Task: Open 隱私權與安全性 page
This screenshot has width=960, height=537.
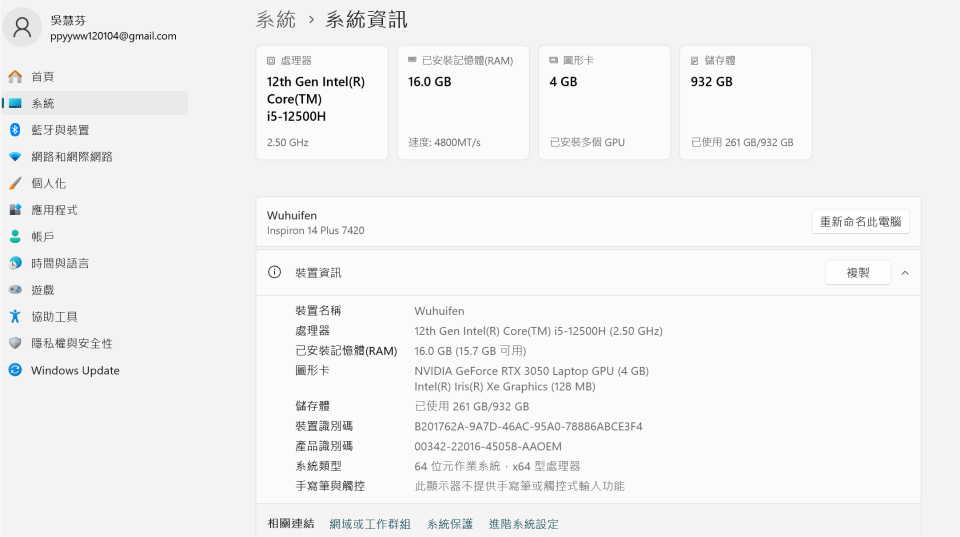Action: pyautogui.click(x=95, y=343)
